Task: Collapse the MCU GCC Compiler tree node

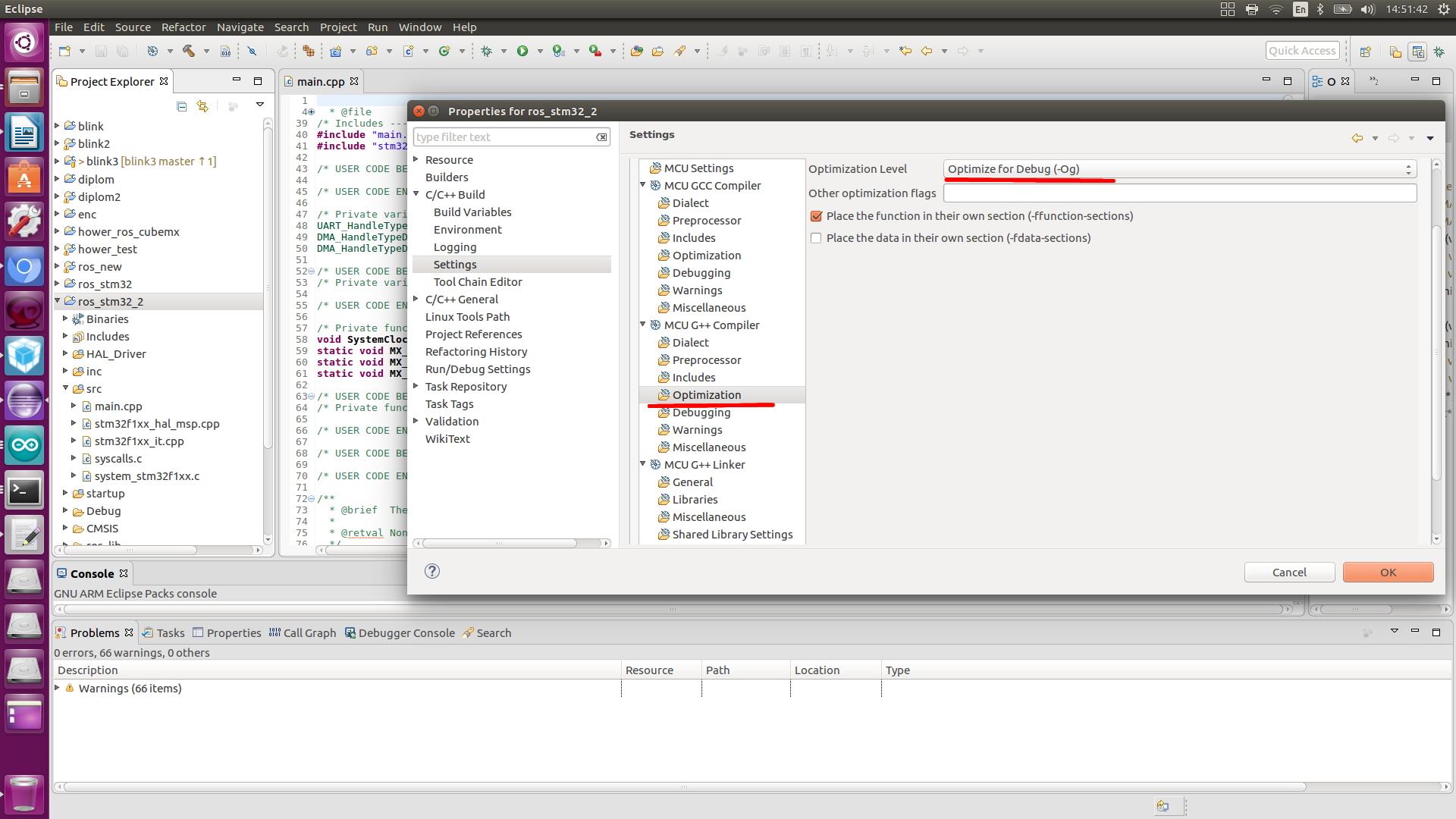Action: point(643,185)
